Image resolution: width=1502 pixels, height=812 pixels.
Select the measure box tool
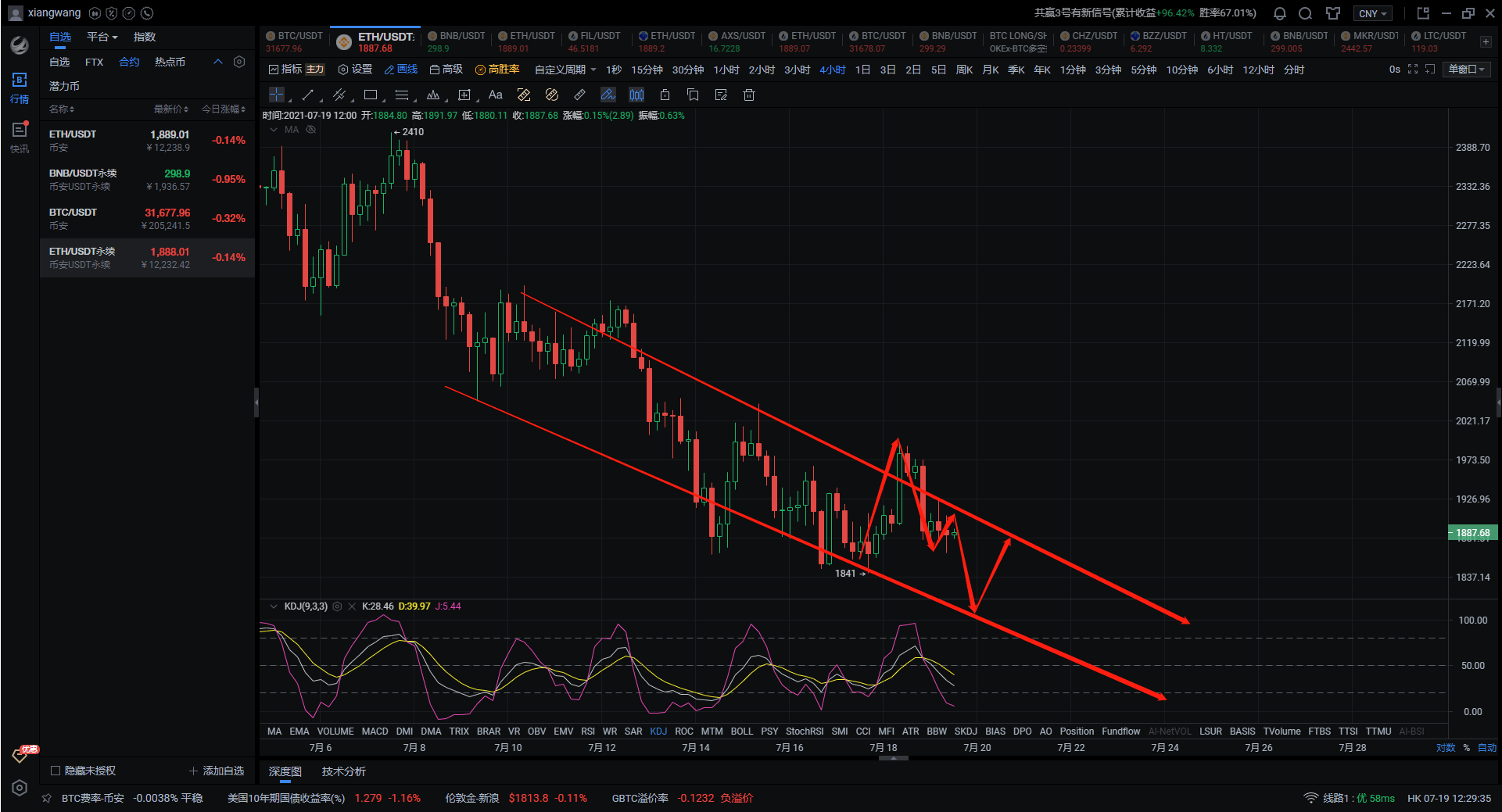(x=464, y=95)
